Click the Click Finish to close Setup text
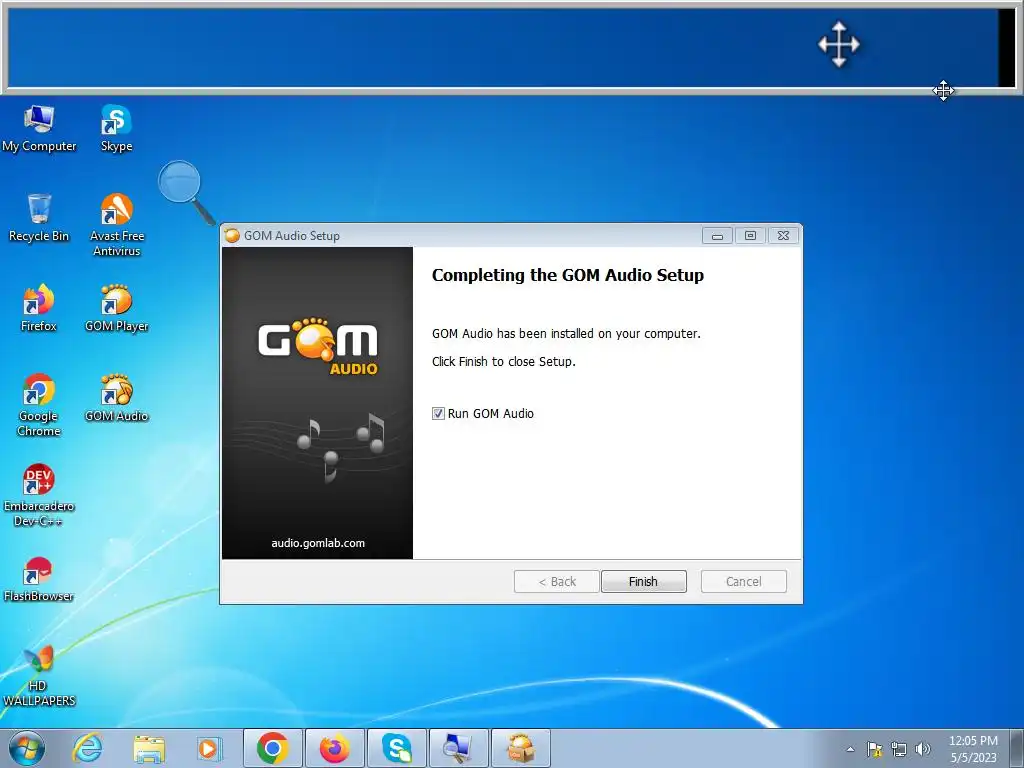1024x768 pixels. [504, 361]
